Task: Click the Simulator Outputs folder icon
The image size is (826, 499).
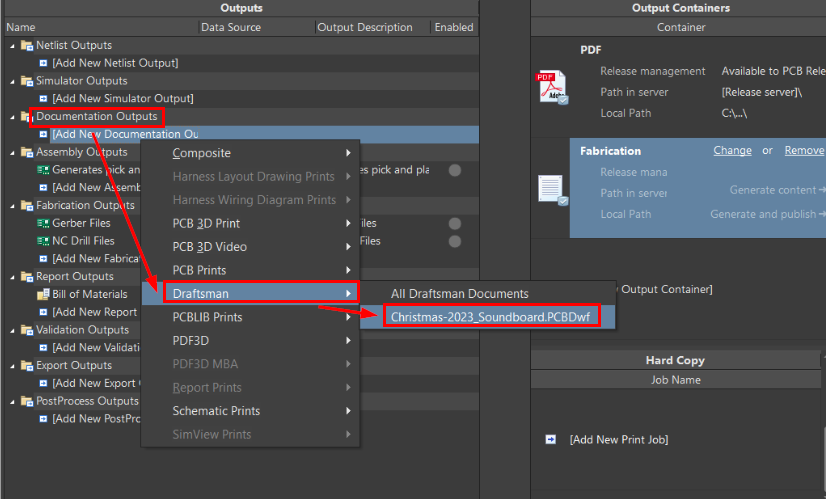Action: coord(27,81)
